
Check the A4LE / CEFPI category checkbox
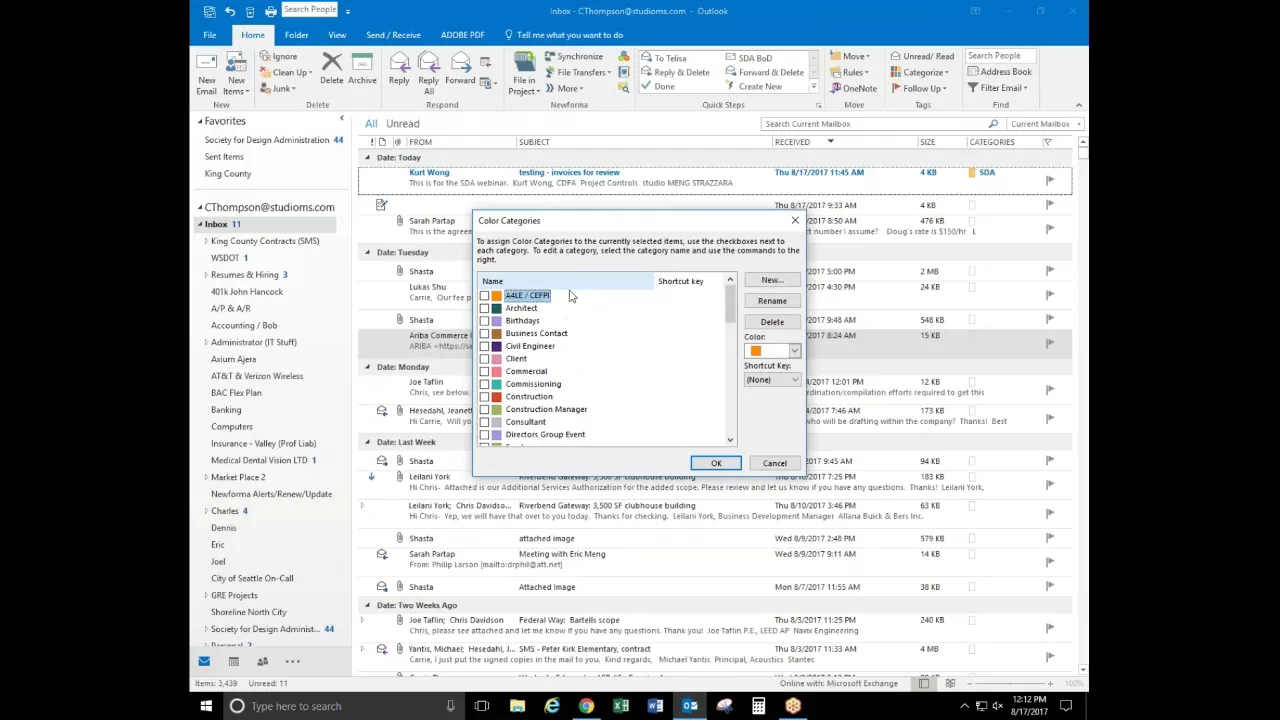point(485,296)
